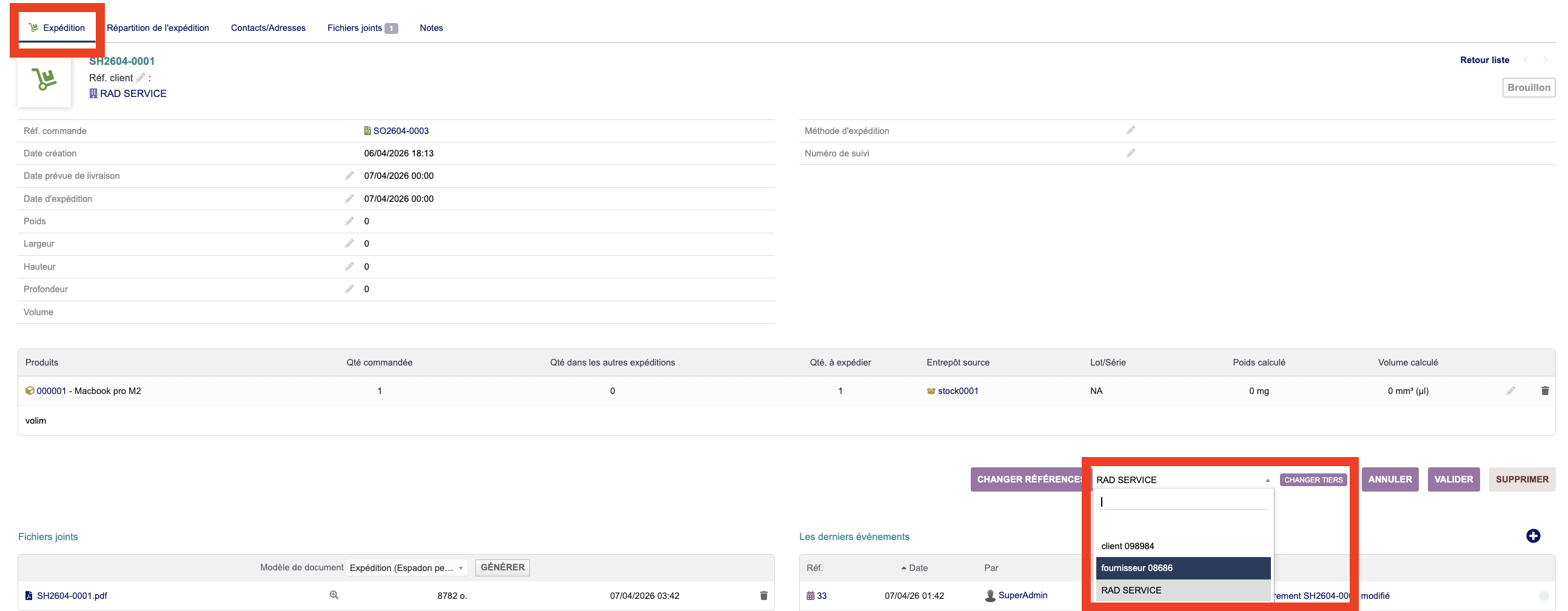
Task: Click the '0 mg' calculated weight cell
Action: pos(1259,391)
